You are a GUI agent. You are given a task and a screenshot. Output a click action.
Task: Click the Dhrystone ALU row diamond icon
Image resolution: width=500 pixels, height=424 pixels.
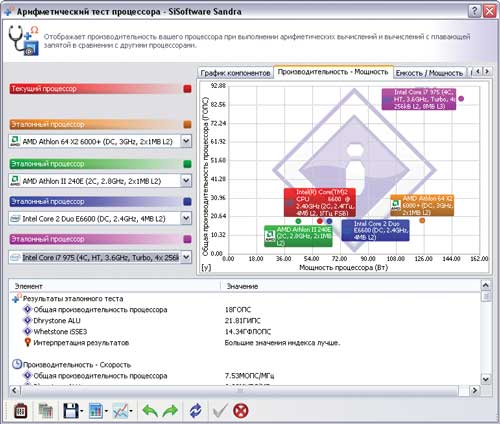tap(27, 320)
